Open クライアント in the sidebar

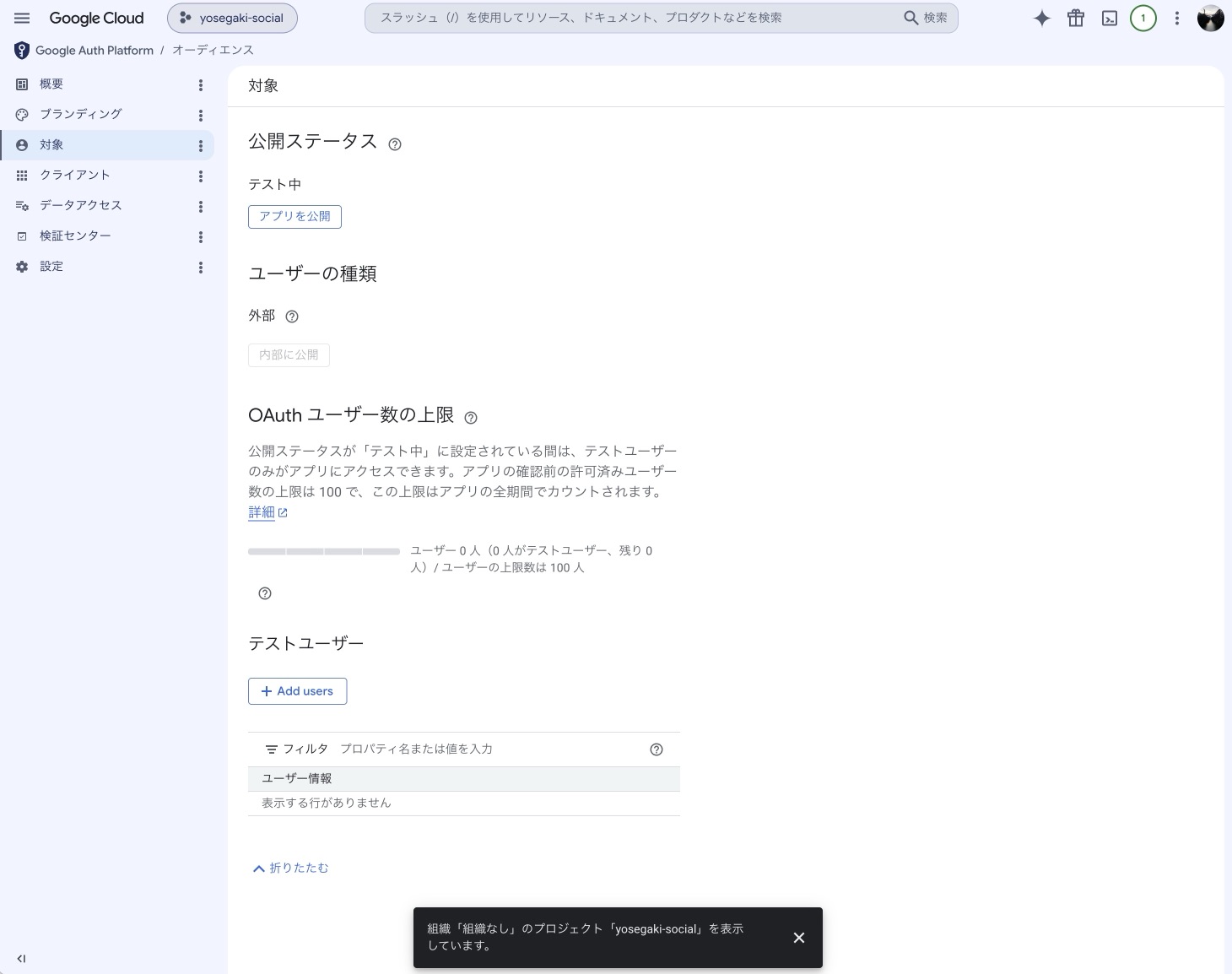click(75, 175)
